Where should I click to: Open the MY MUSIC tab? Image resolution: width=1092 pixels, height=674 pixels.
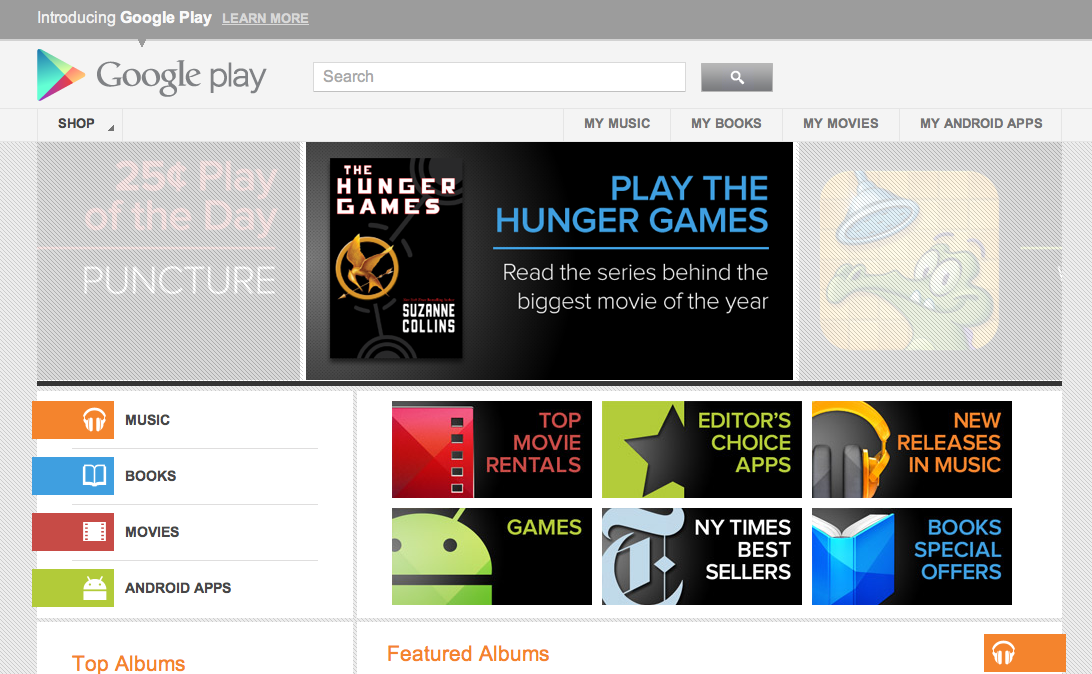click(617, 124)
